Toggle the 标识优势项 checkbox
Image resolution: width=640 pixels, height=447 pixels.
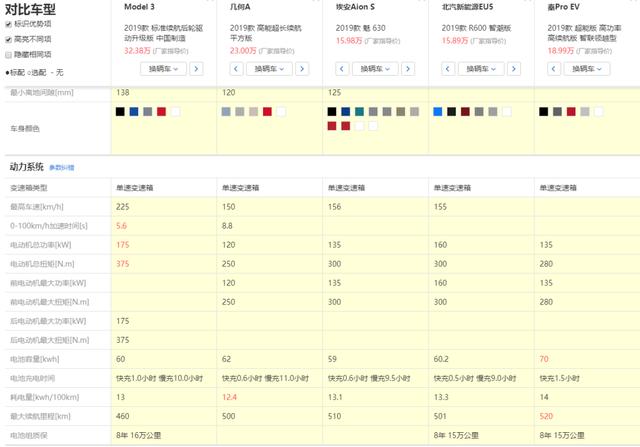9,23
